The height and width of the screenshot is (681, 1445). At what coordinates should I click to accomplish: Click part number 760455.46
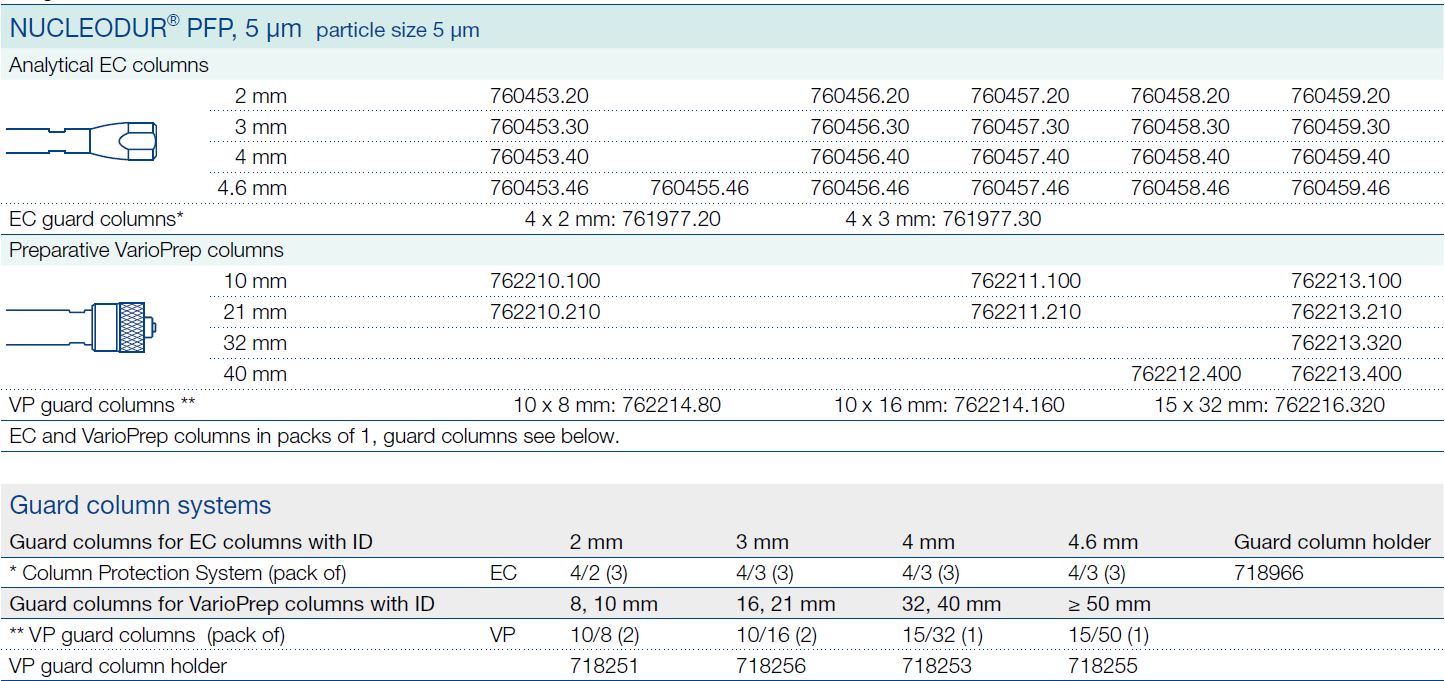699,188
